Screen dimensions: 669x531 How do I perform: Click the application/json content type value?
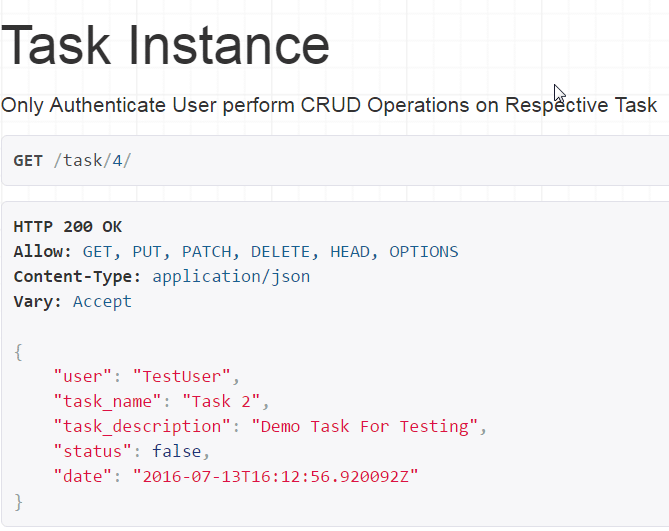click(x=231, y=277)
